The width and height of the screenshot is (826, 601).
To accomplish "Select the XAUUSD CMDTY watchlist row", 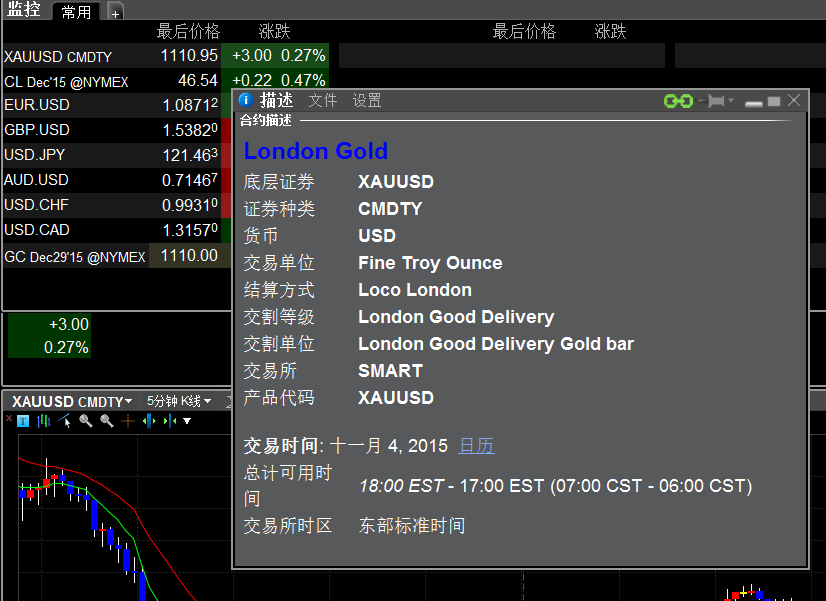I will (x=165, y=56).
